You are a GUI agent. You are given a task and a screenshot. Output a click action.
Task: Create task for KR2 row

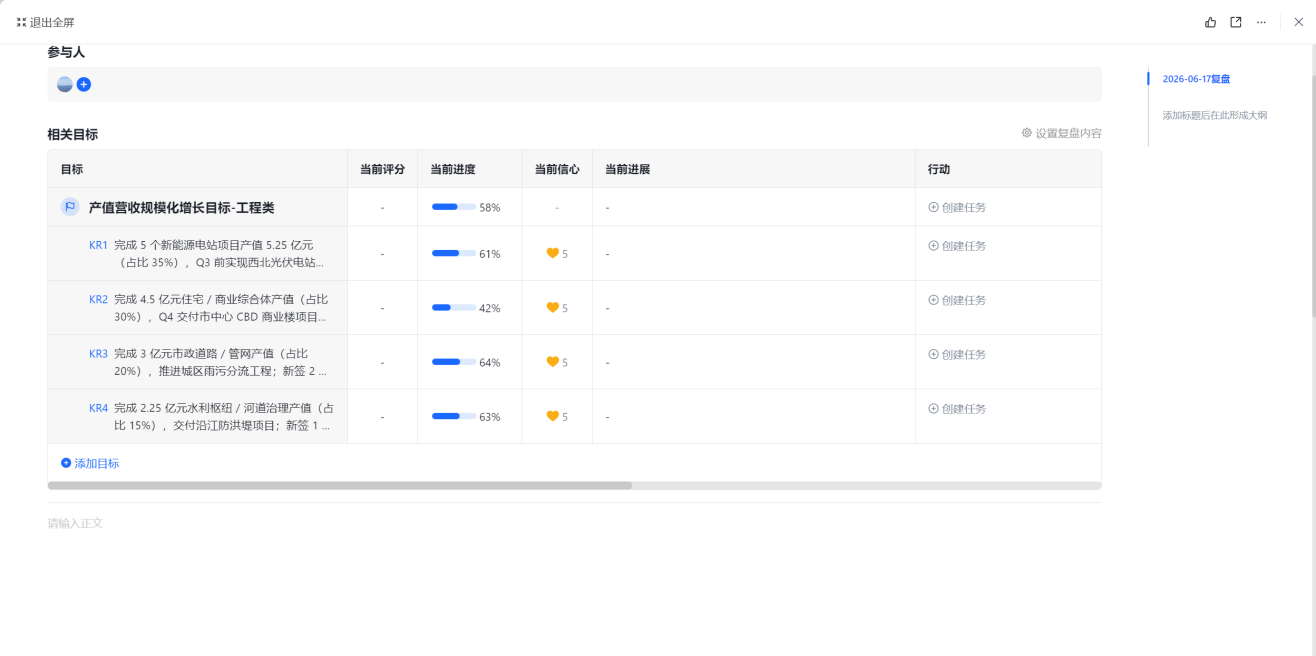pos(957,300)
